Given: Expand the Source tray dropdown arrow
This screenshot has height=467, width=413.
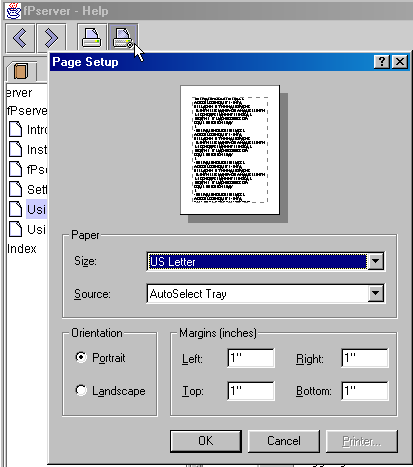Looking at the screenshot, I should click(x=375, y=293).
